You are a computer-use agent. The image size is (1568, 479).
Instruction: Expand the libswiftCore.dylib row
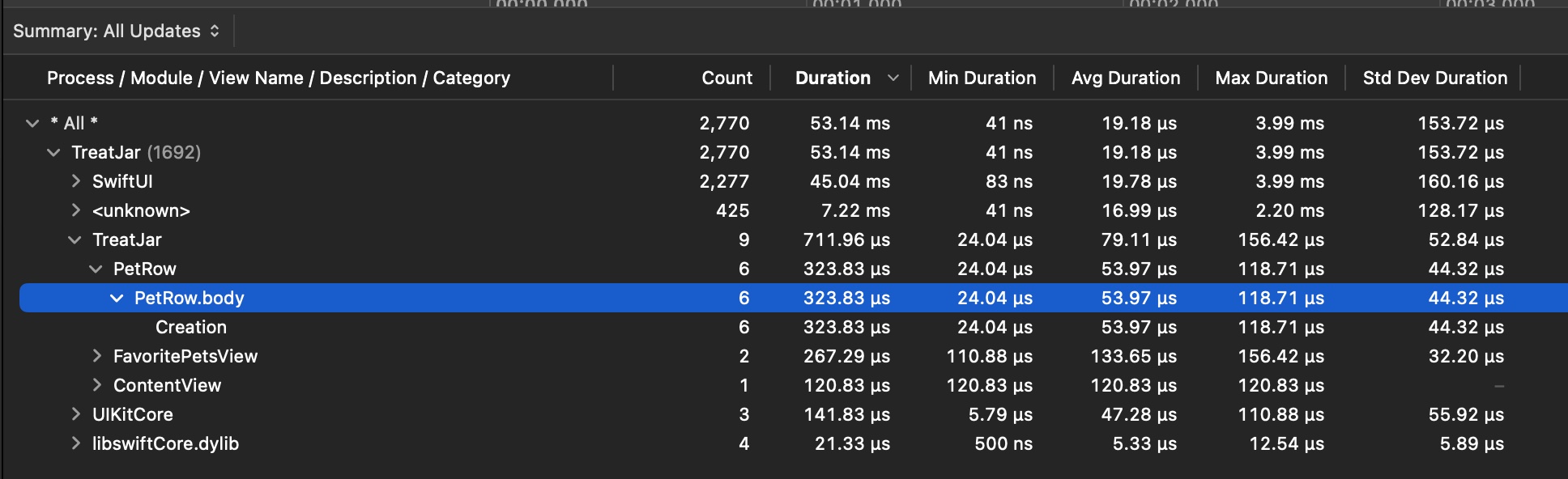[x=75, y=443]
